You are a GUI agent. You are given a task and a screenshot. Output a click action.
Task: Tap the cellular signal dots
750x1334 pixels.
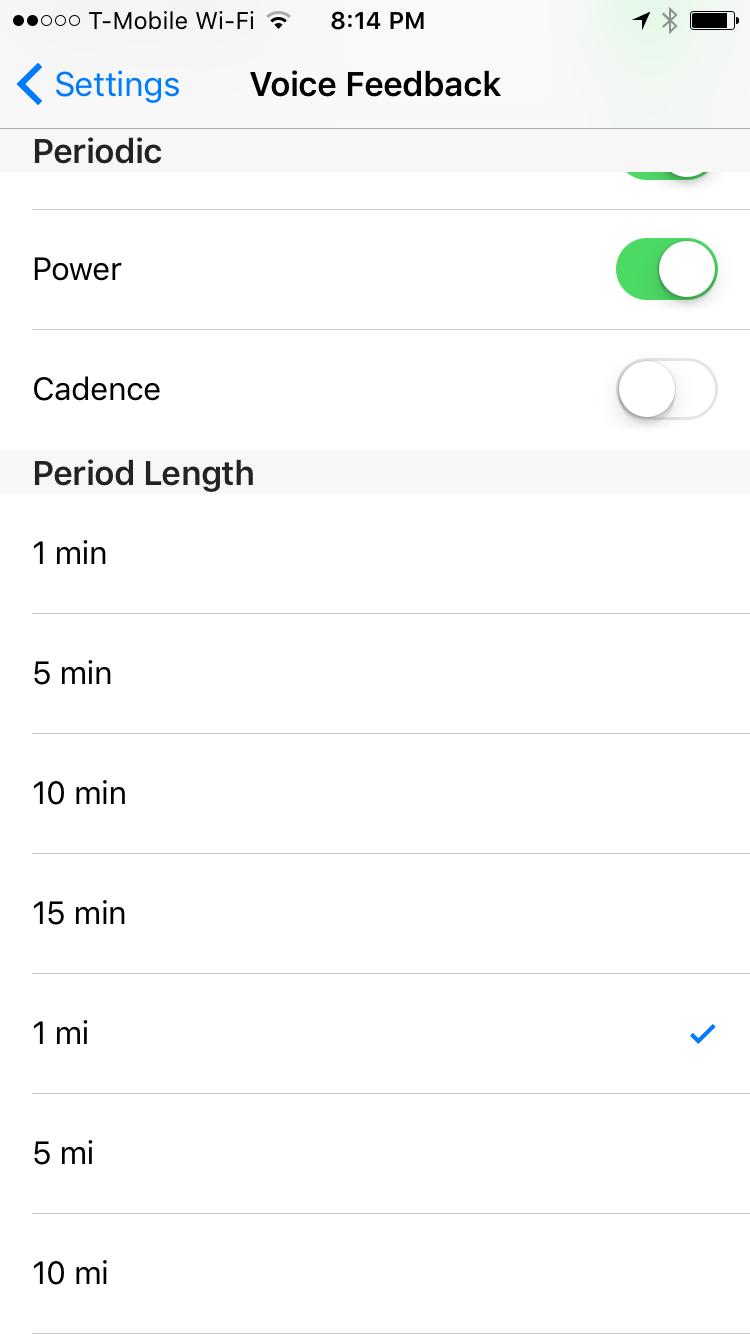[47, 21]
